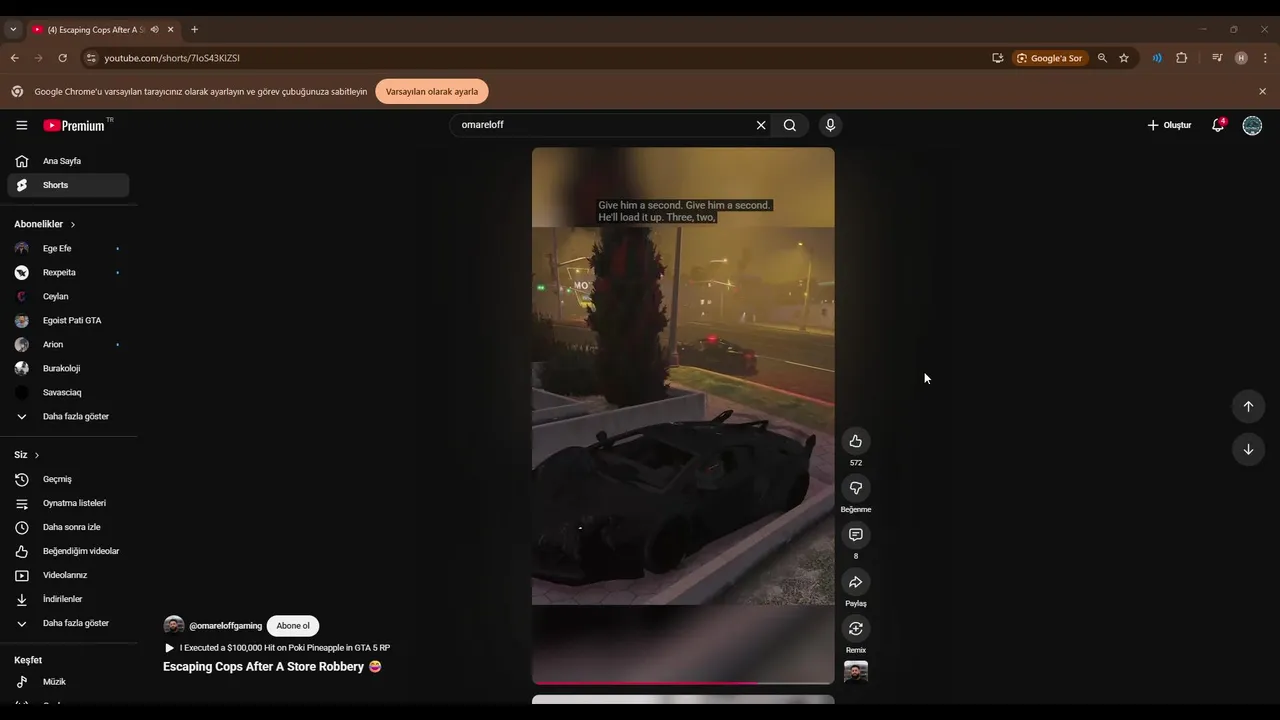Click the Shorts video player area
Screen dimensions: 1280x720
coord(683,415)
